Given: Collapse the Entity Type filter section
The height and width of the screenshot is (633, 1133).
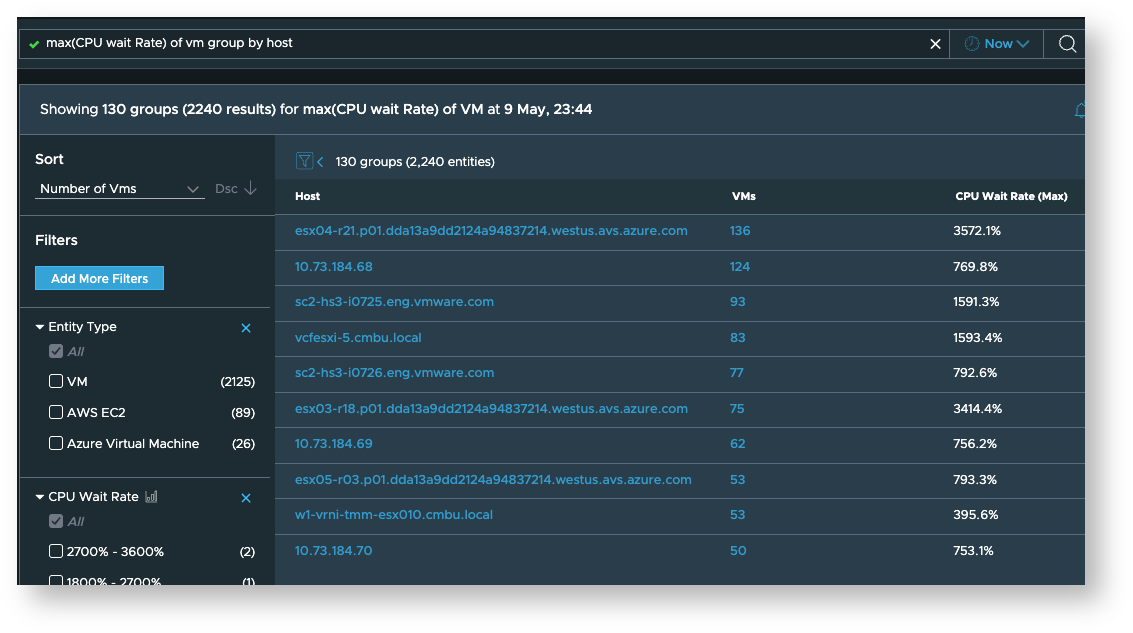Looking at the screenshot, I should point(40,327).
